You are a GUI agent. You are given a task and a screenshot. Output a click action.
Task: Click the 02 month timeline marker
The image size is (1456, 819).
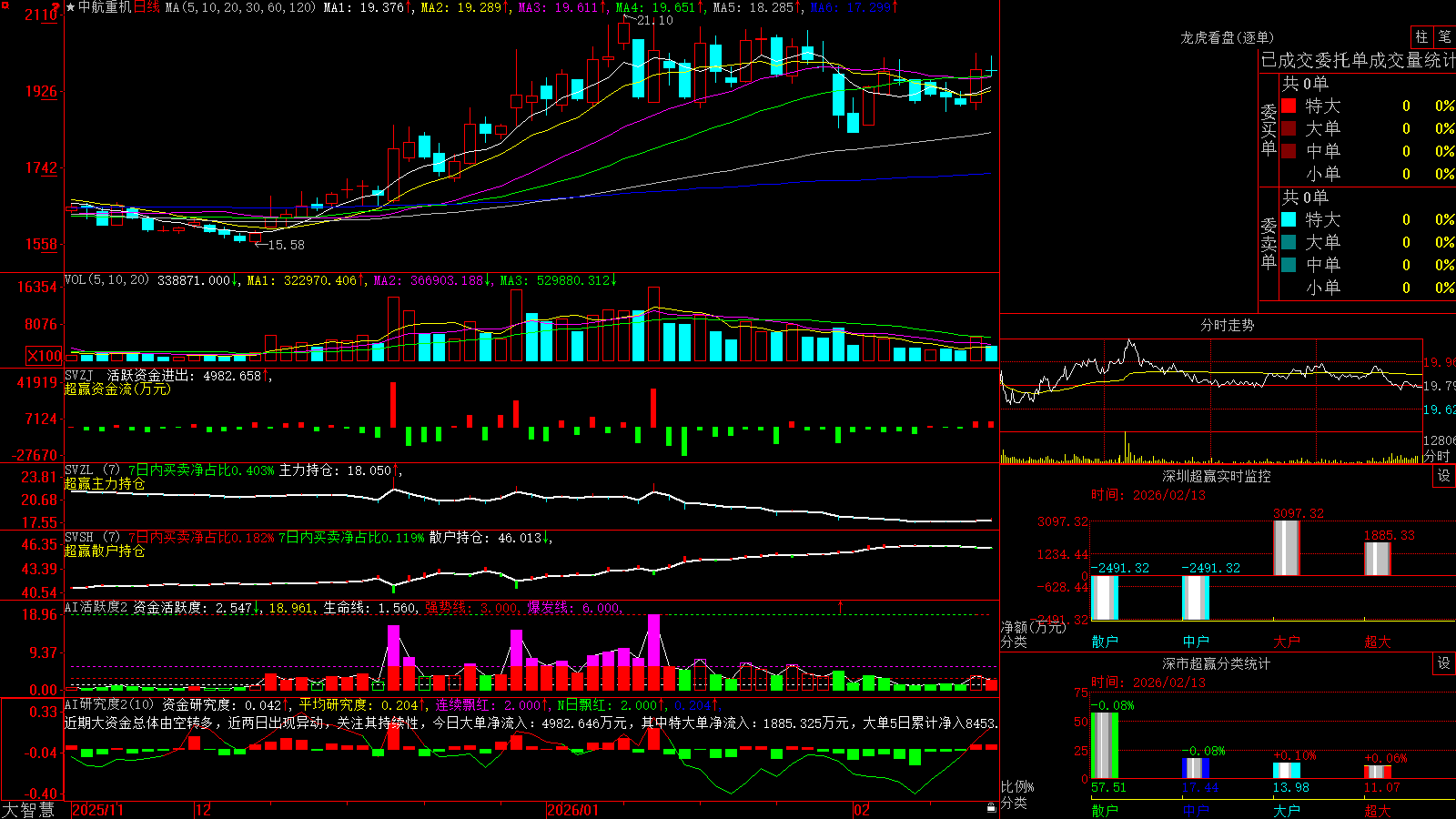click(x=862, y=810)
